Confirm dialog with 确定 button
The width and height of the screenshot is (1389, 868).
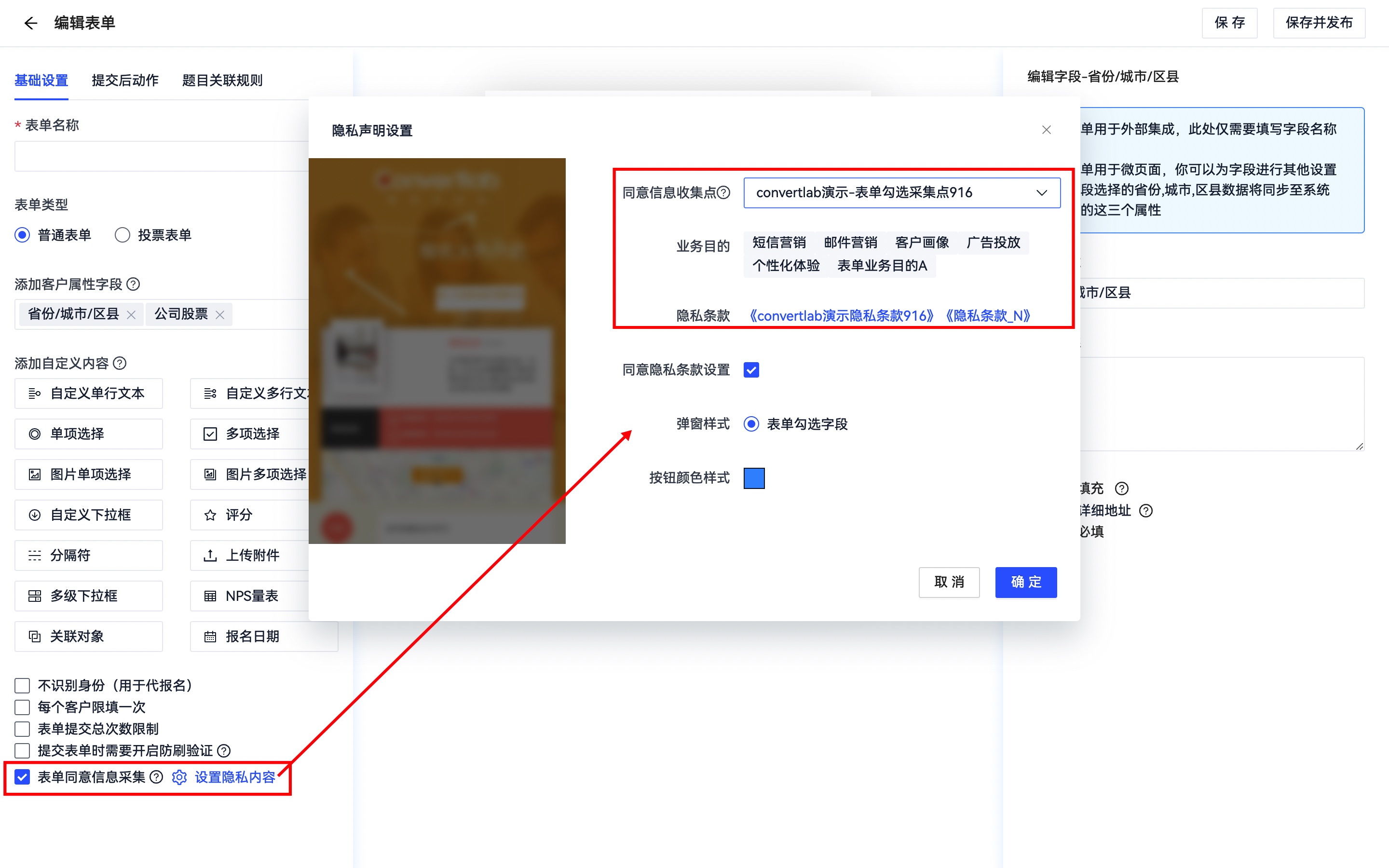click(x=1026, y=582)
